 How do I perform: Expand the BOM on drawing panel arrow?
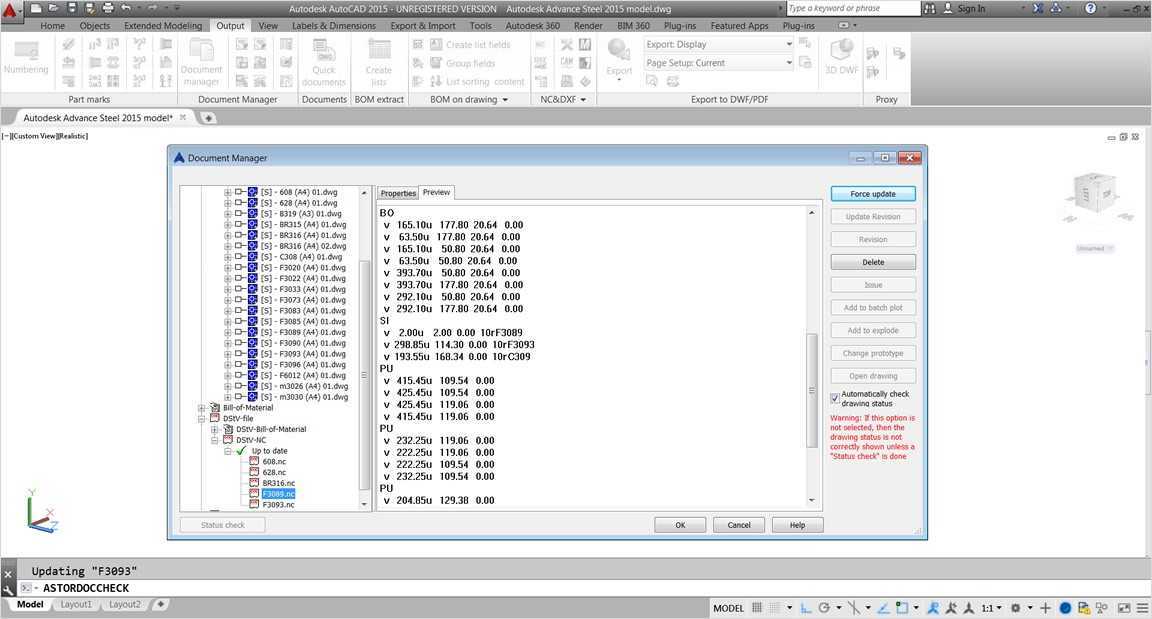click(505, 100)
